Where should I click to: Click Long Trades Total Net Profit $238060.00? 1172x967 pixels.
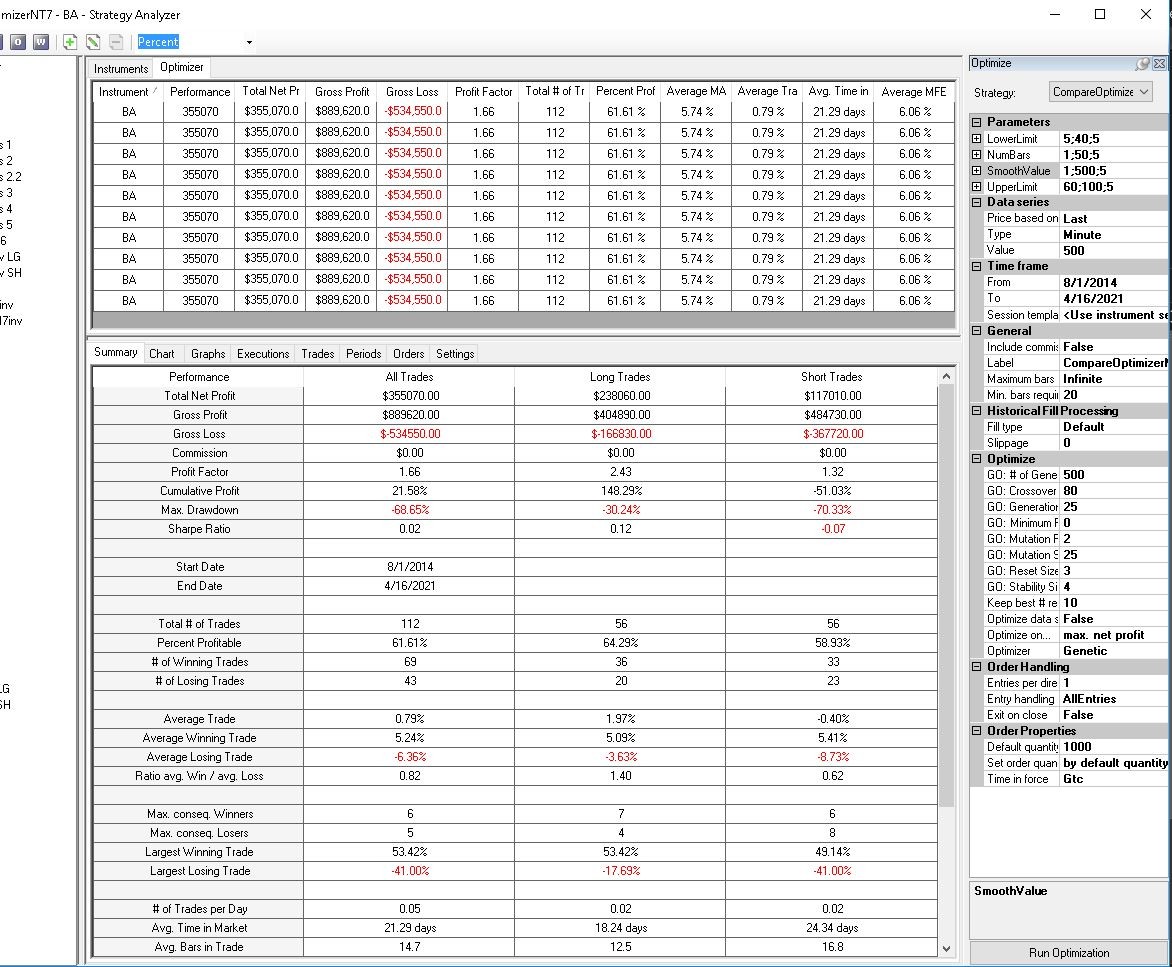point(620,395)
